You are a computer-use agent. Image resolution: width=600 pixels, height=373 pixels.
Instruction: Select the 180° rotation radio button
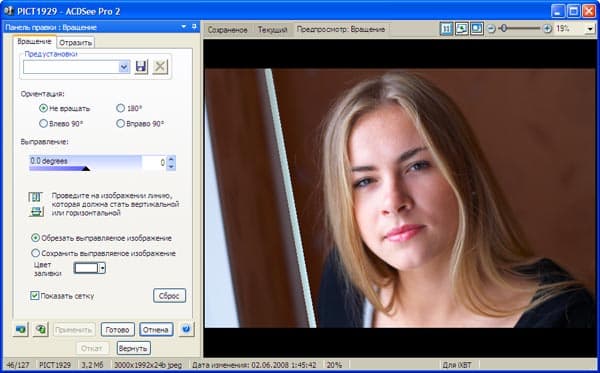click(x=120, y=108)
